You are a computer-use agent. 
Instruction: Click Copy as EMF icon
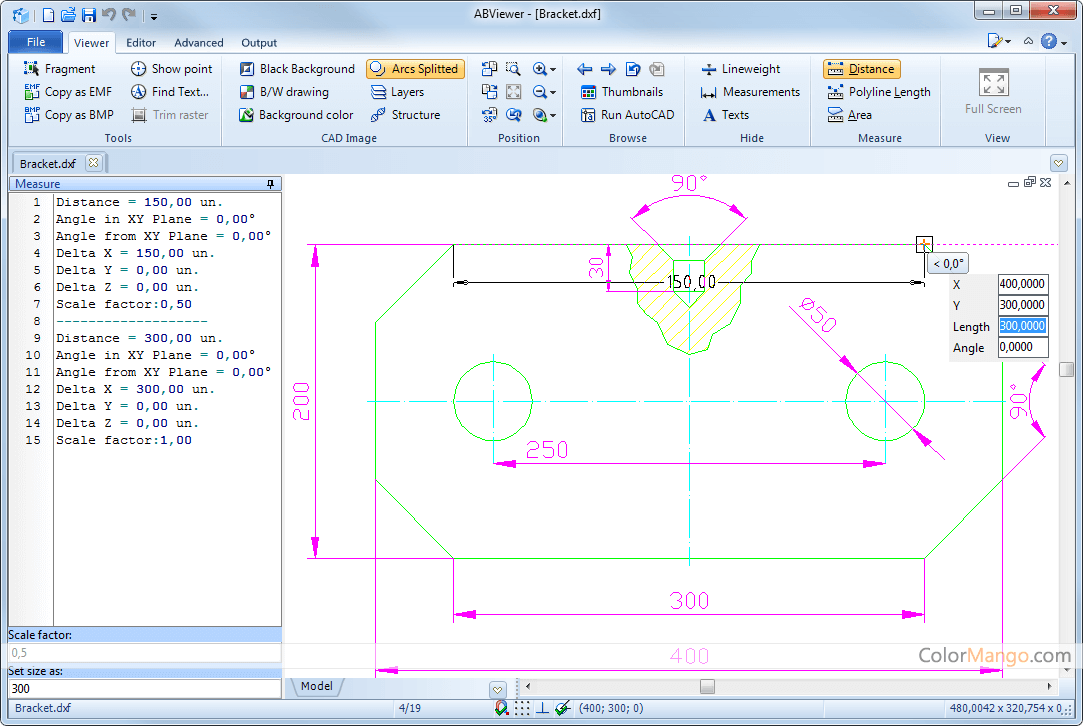32,92
